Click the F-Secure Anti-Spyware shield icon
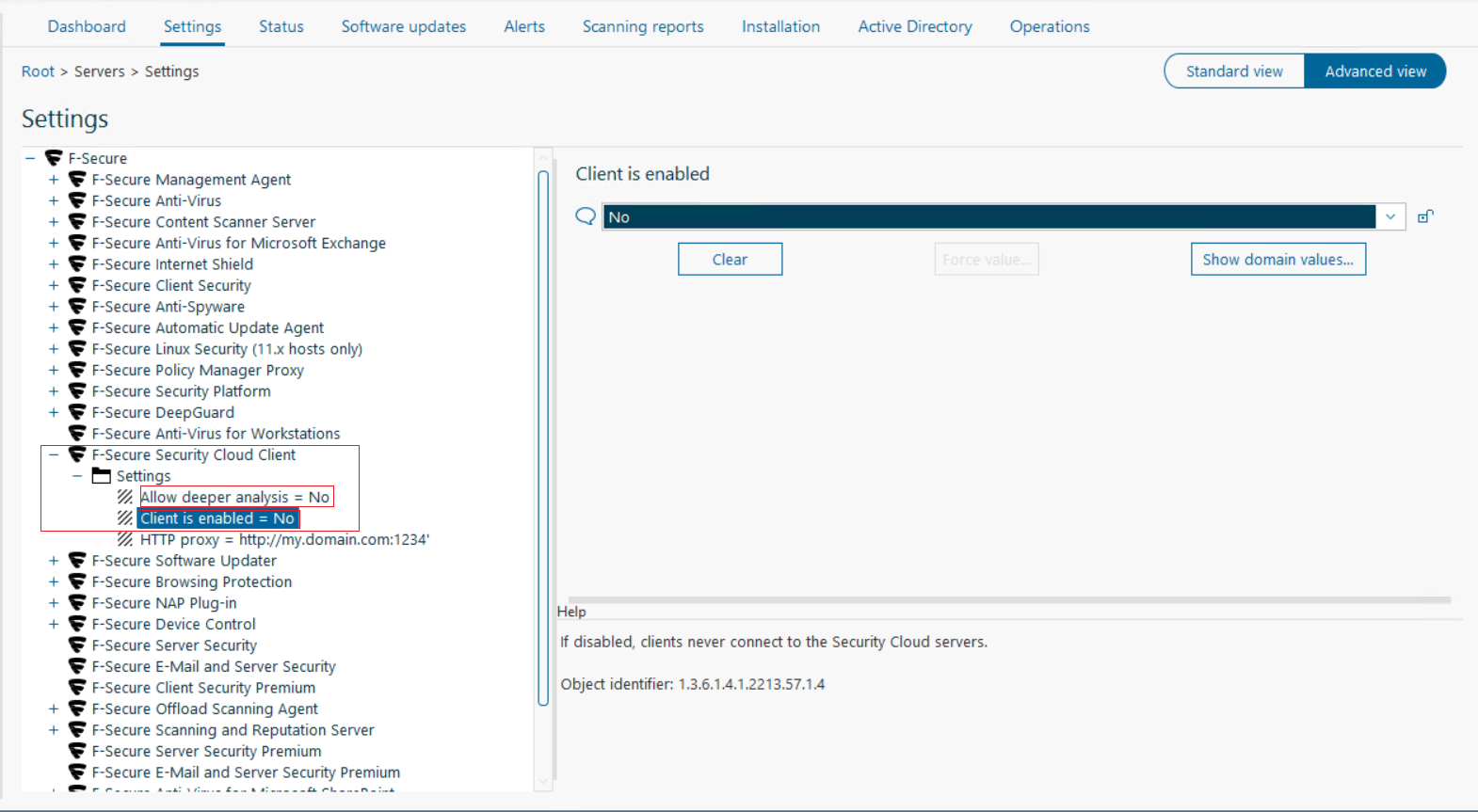 click(77, 307)
